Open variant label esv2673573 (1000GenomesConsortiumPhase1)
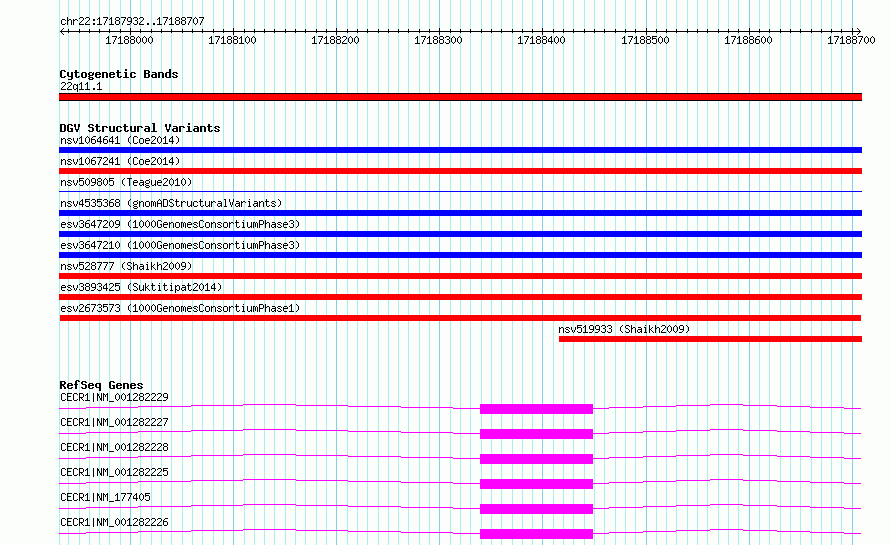Image resolution: width=890 pixels, height=545 pixels. pos(180,308)
